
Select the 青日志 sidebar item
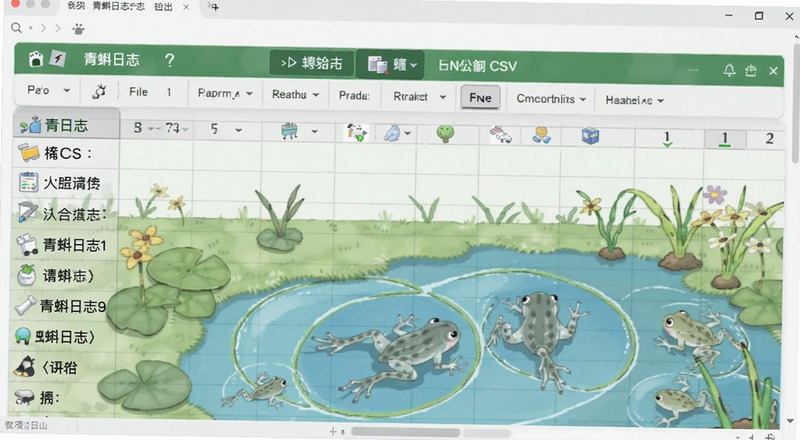66,125
